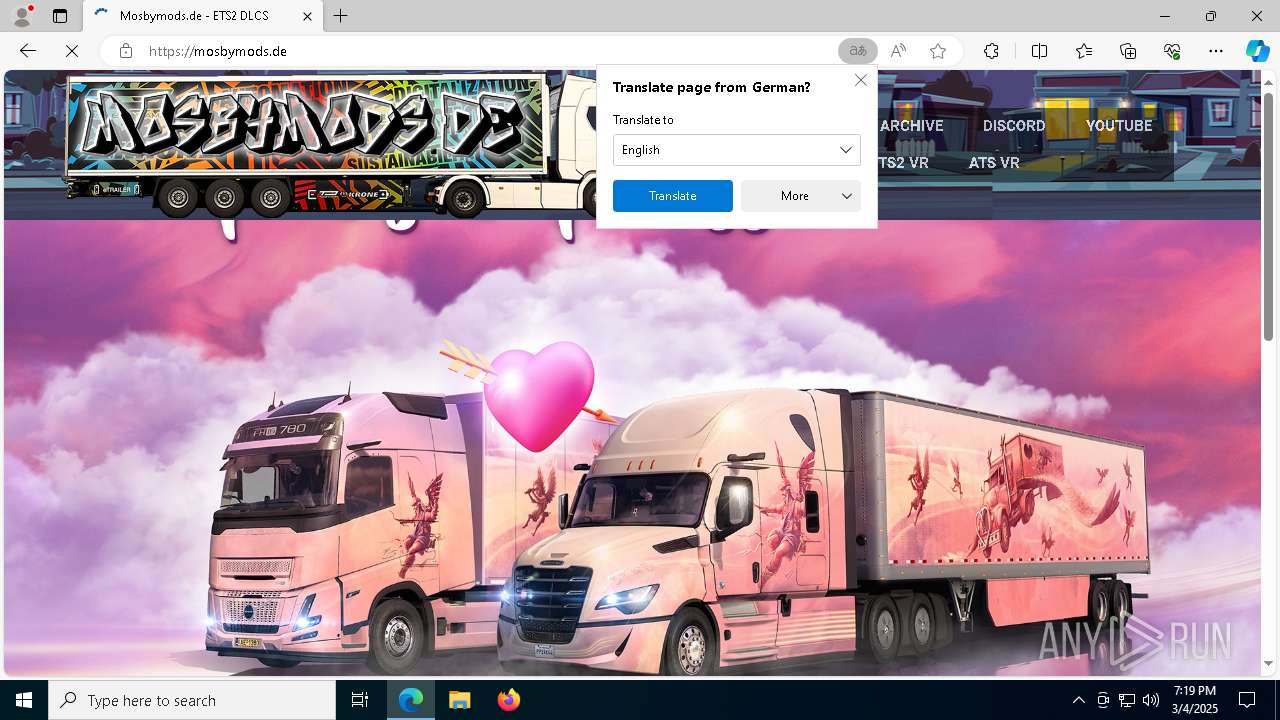Open the tab actions menu icon
Viewport: 1280px width, 720px height.
click(60, 16)
